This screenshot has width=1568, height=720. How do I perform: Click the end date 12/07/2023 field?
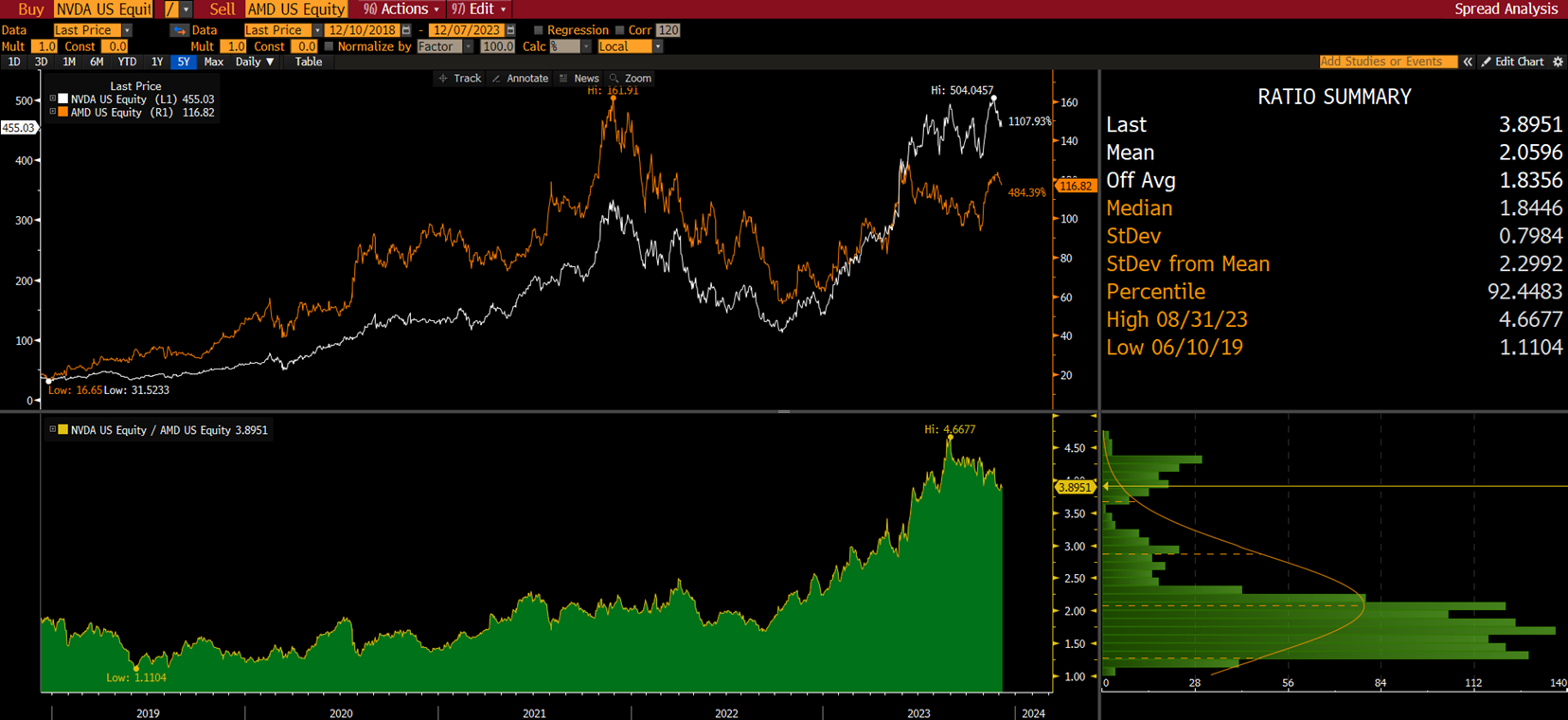pyautogui.click(x=467, y=30)
